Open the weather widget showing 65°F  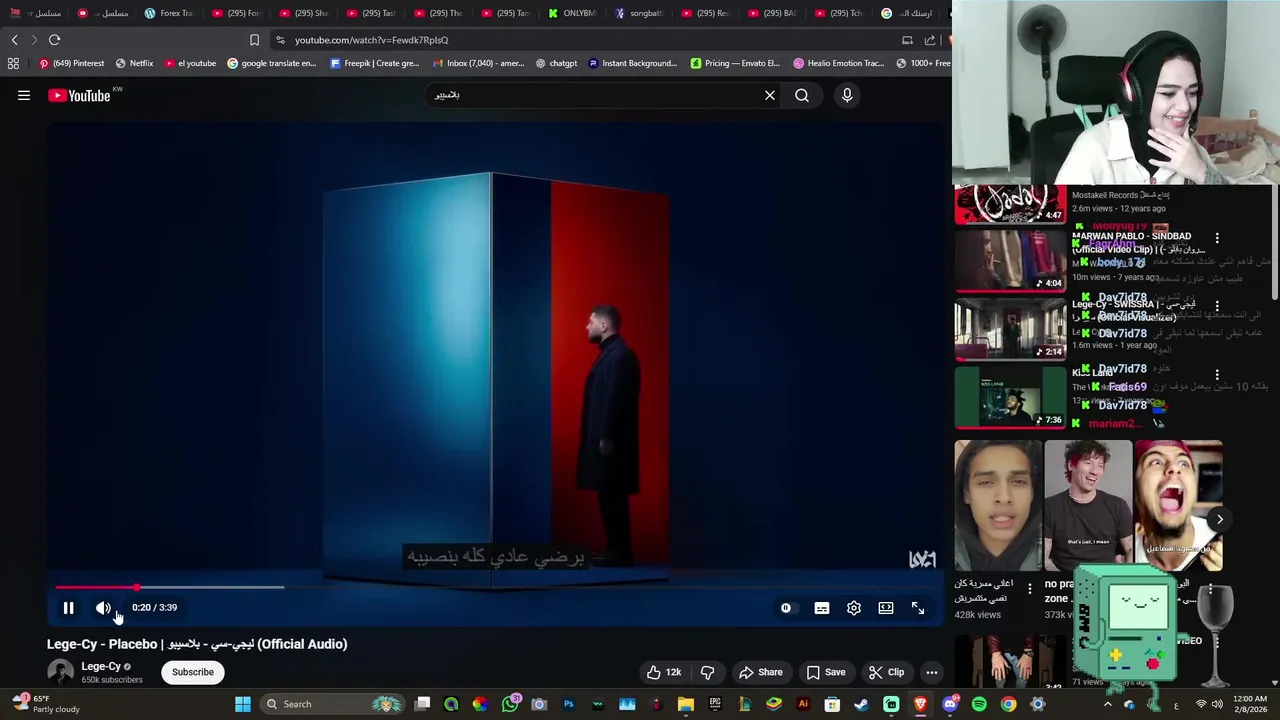click(45, 704)
